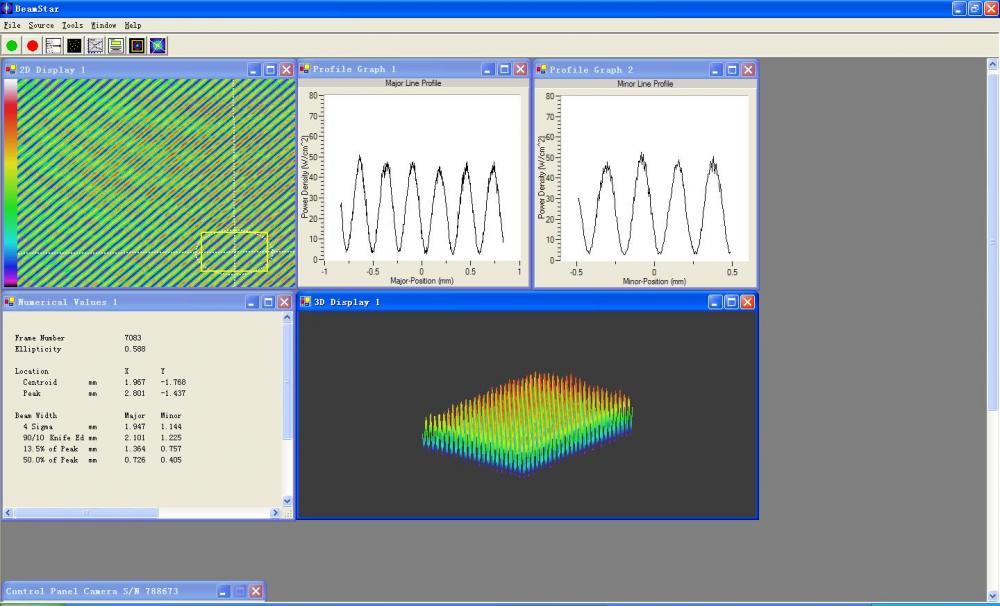Screen dimensions: 1000x606
Task: Click the Minor Line Profile plot area
Action: click(x=654, y=178)
